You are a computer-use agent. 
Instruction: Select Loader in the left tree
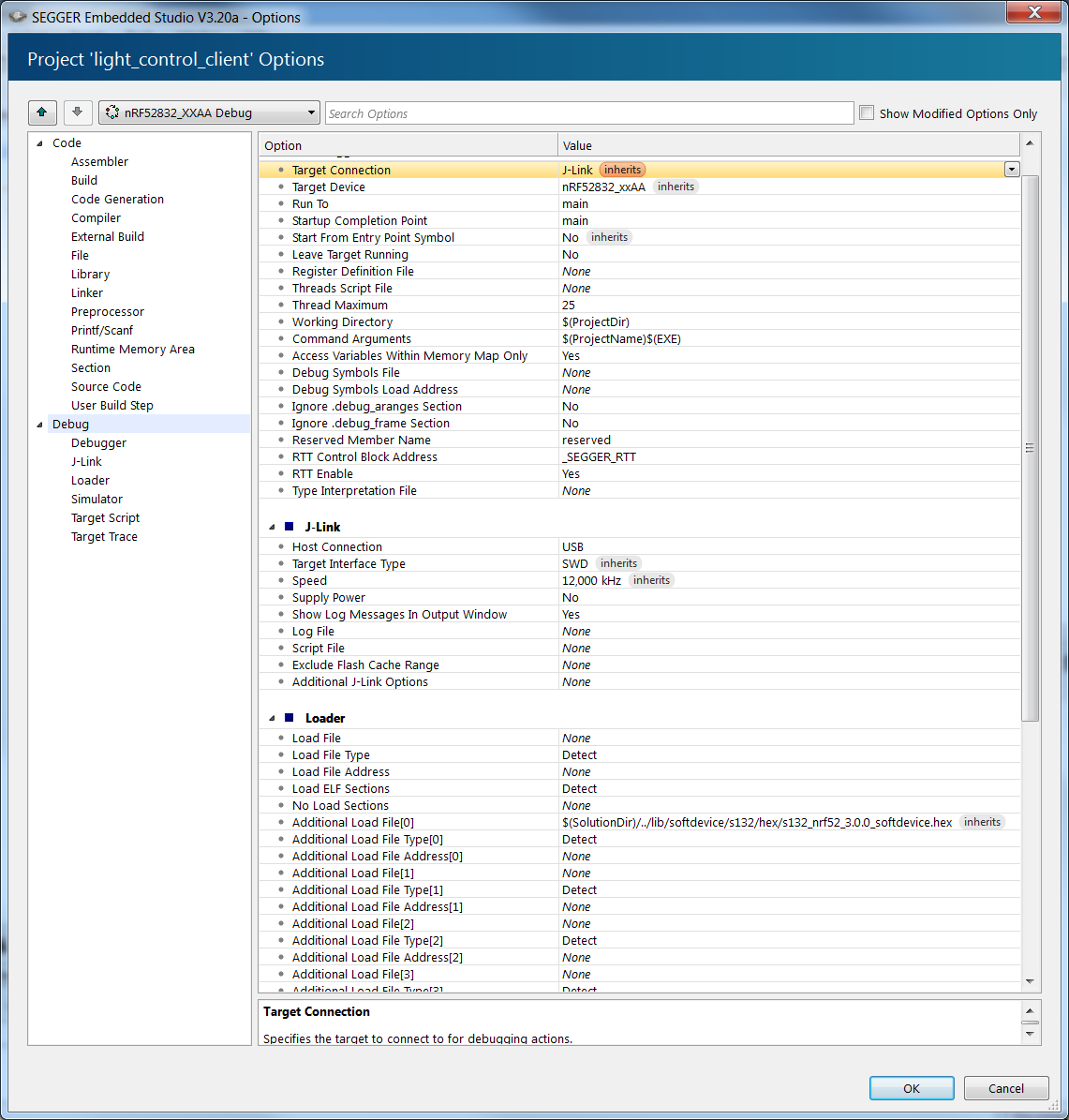pos(90,480)
